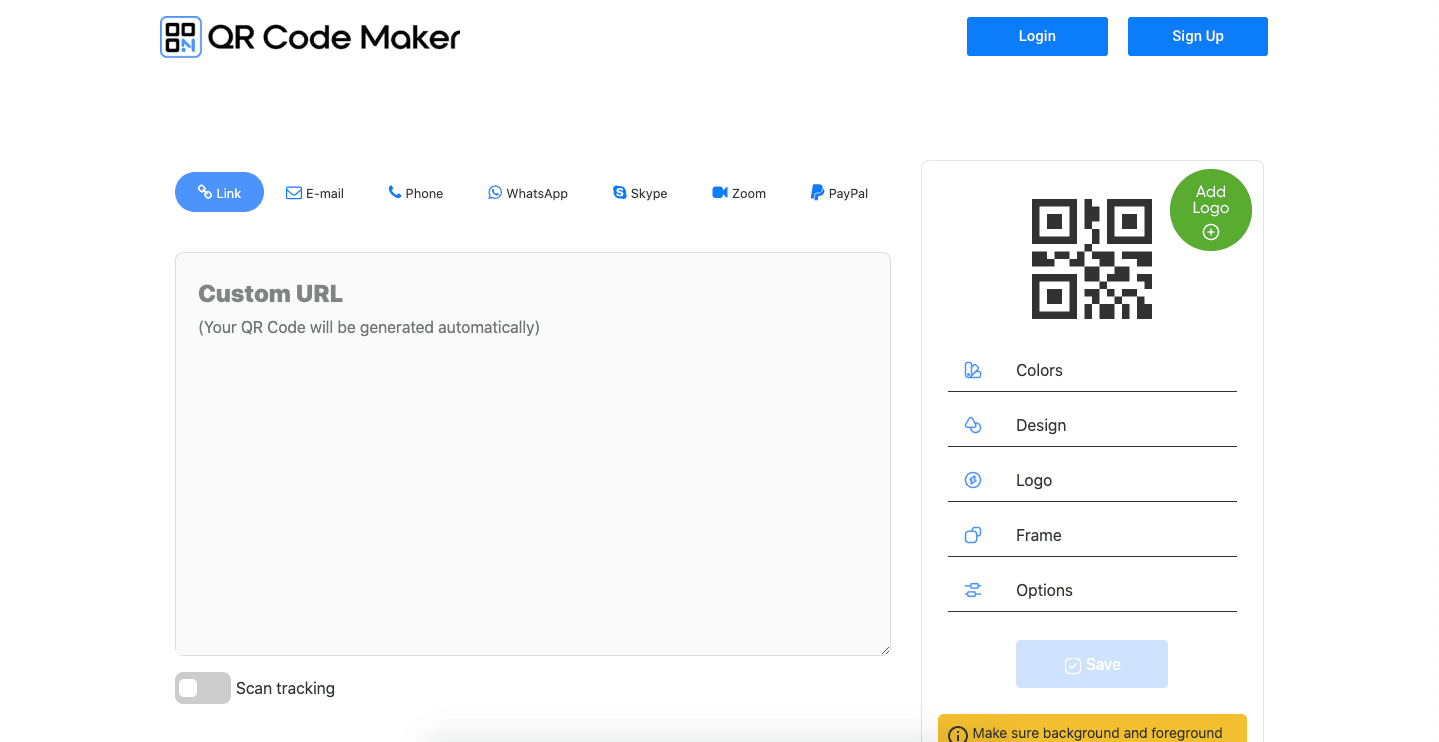Click the Colors palette icon

click(x=972, y=369)
